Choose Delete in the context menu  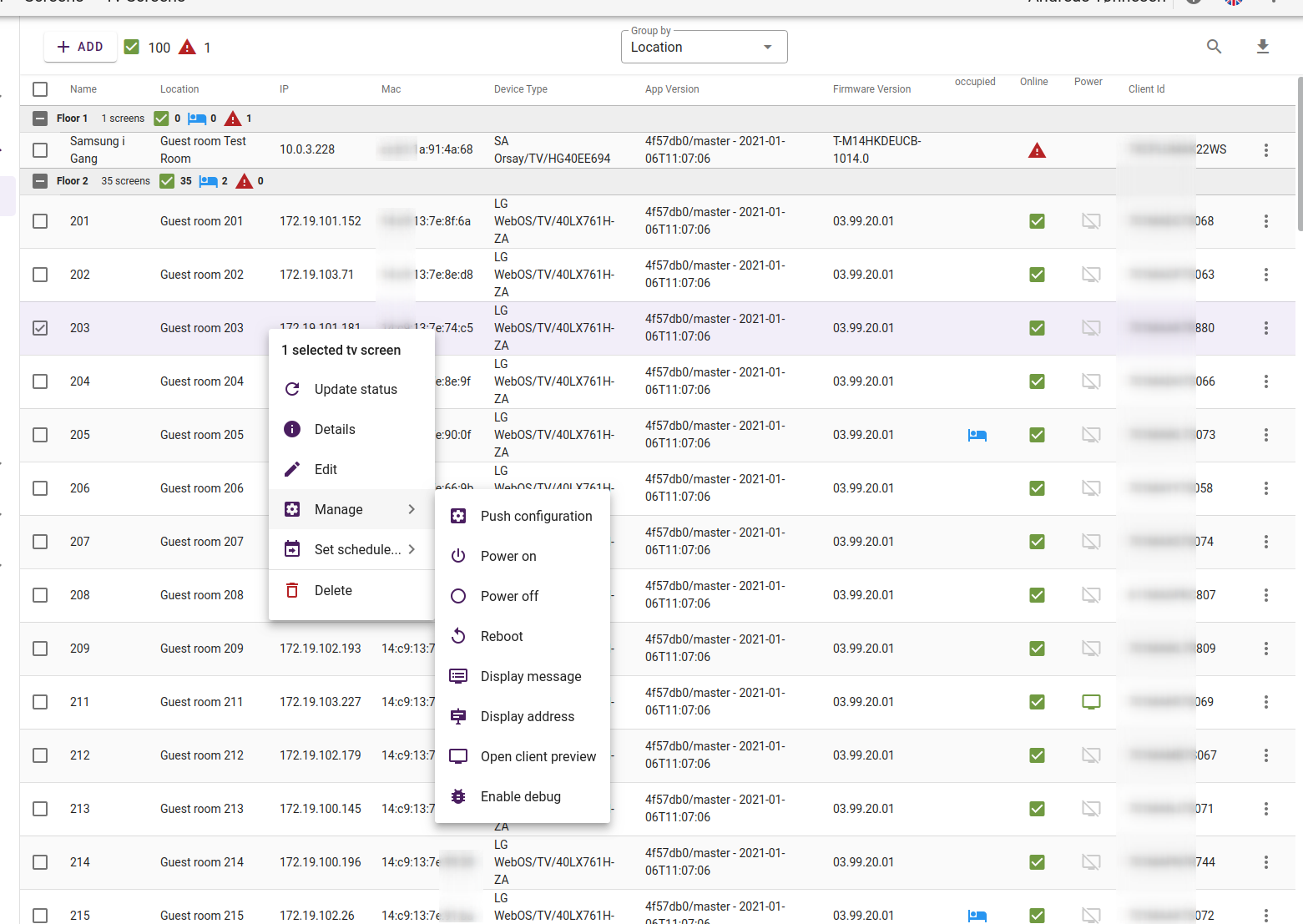351,590
